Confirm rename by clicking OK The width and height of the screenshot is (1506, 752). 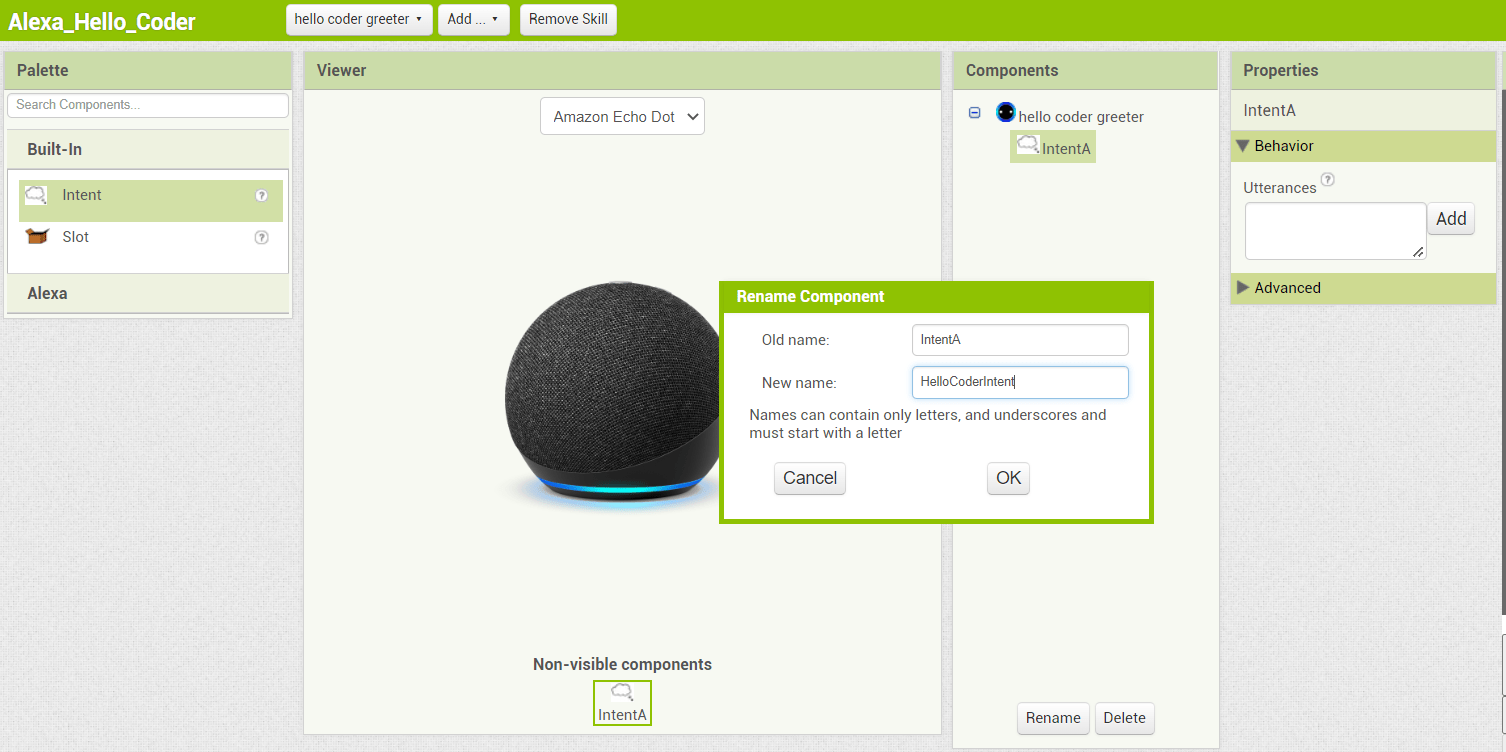click(1007, 478)
